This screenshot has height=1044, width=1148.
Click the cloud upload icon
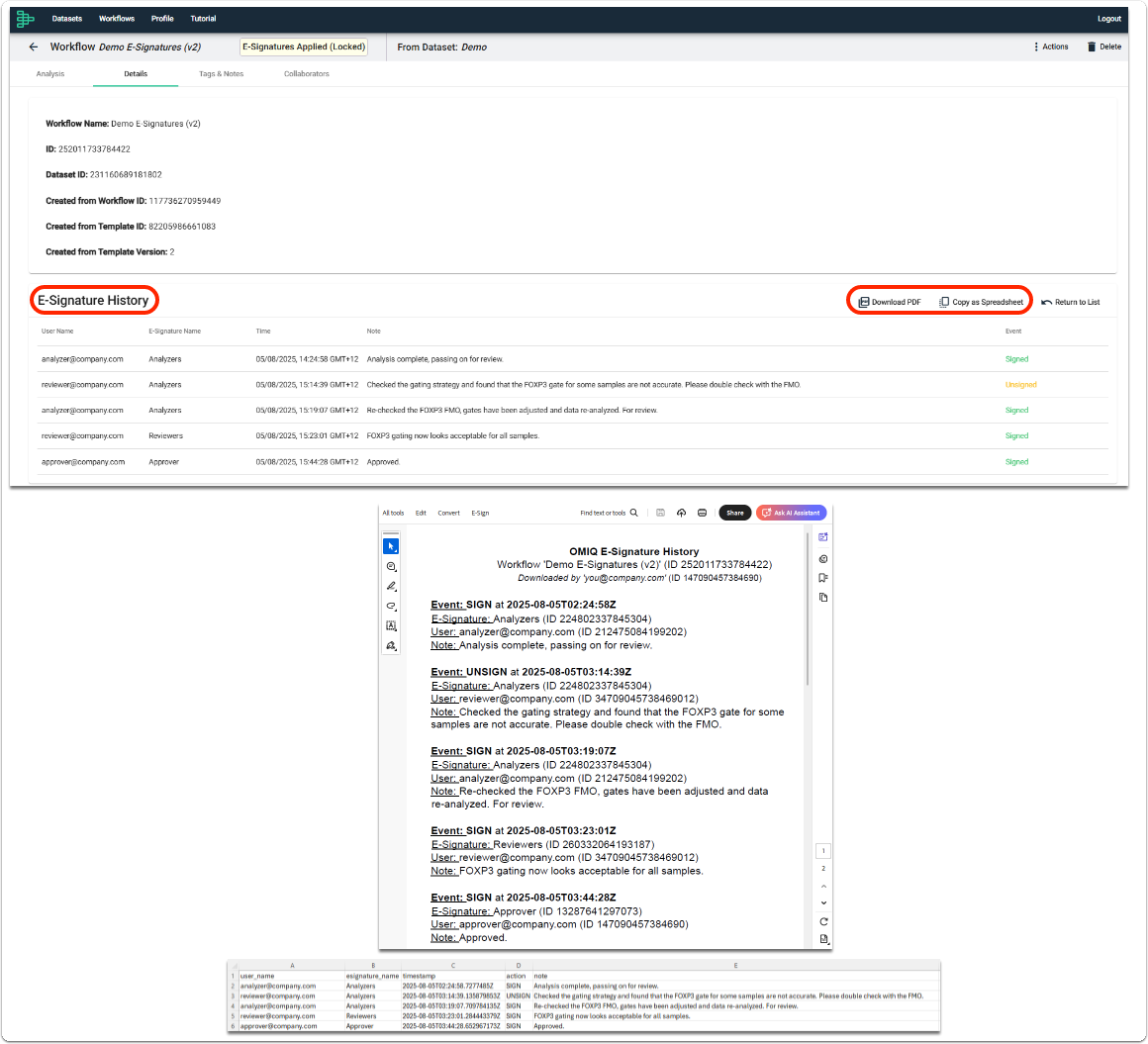click(682, 514)
